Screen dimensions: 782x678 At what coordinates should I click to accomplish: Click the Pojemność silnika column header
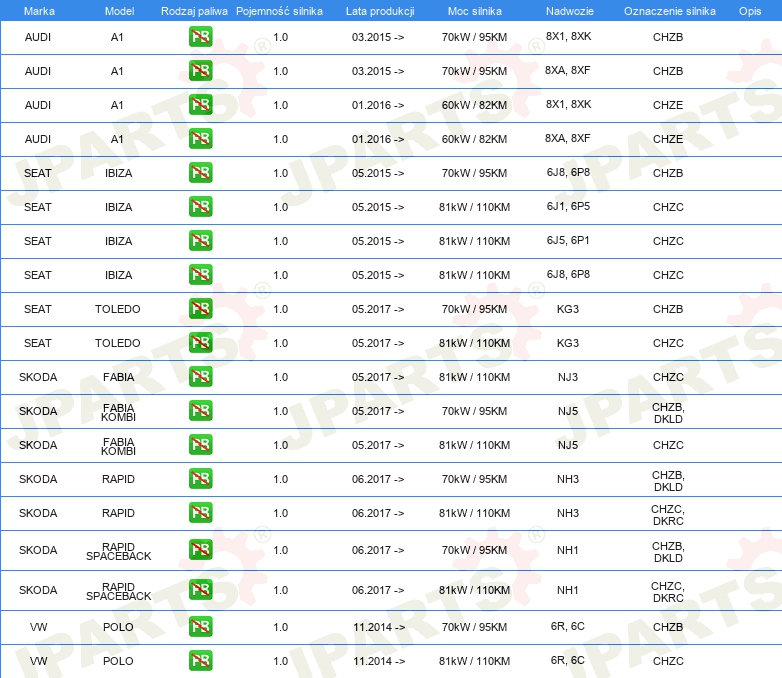coord(280,10)
